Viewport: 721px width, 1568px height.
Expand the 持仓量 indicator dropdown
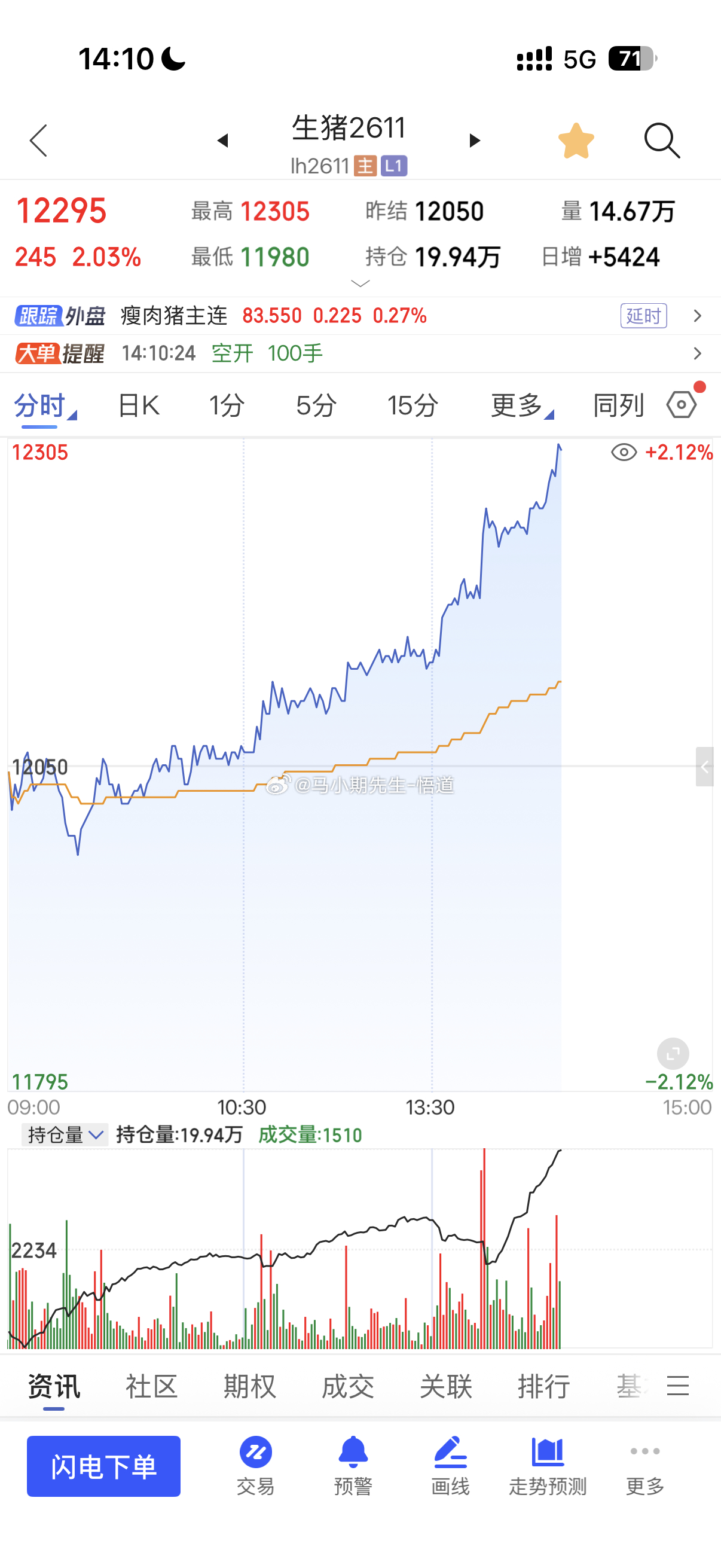coord(65,1134)
